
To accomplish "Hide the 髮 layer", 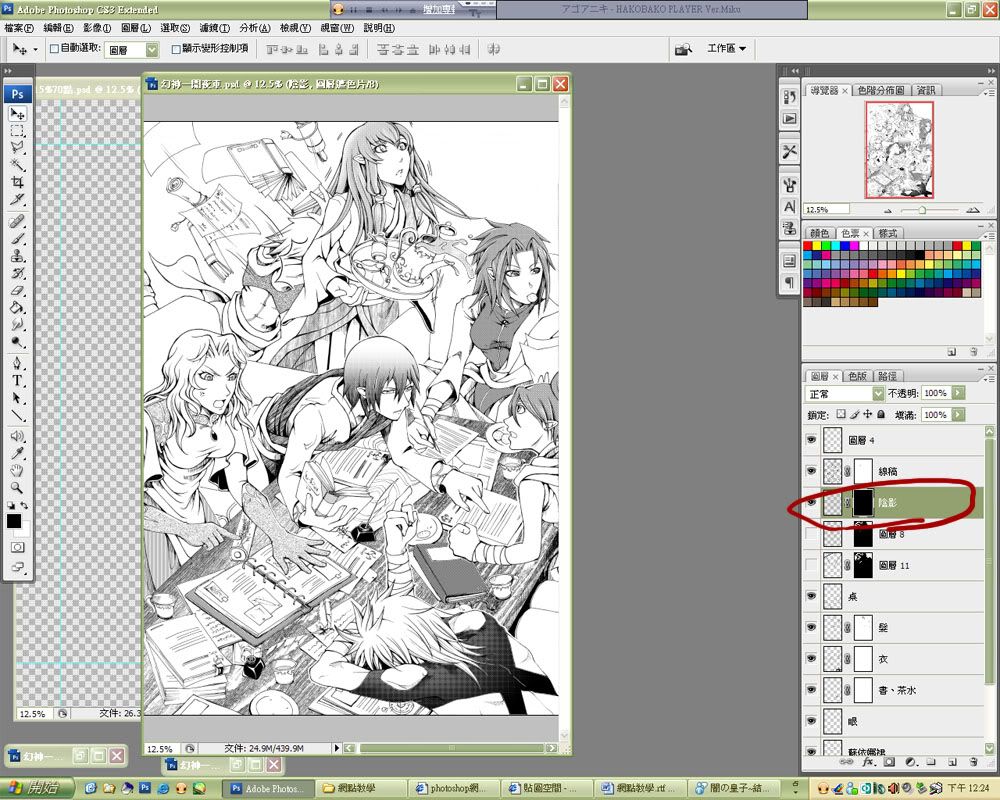I will (811, 627).
